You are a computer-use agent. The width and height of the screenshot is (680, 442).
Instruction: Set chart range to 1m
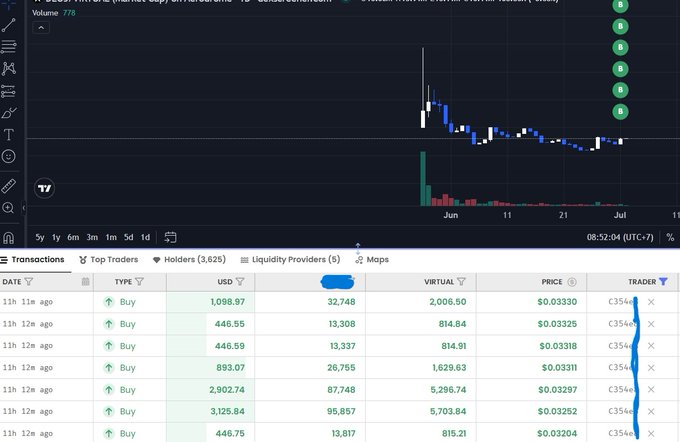tap(111, 237)
